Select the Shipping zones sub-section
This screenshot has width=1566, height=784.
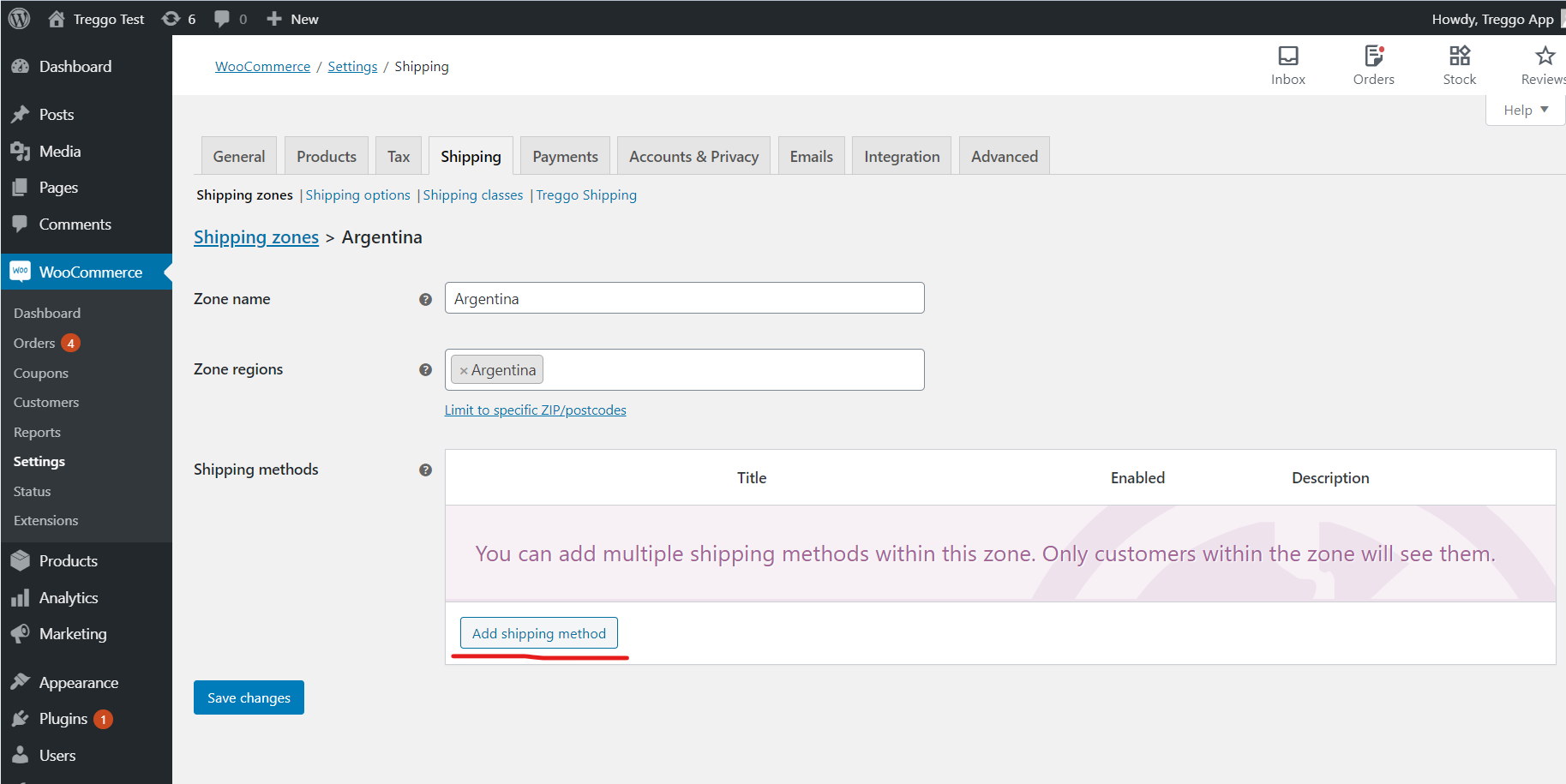(244, 195)
